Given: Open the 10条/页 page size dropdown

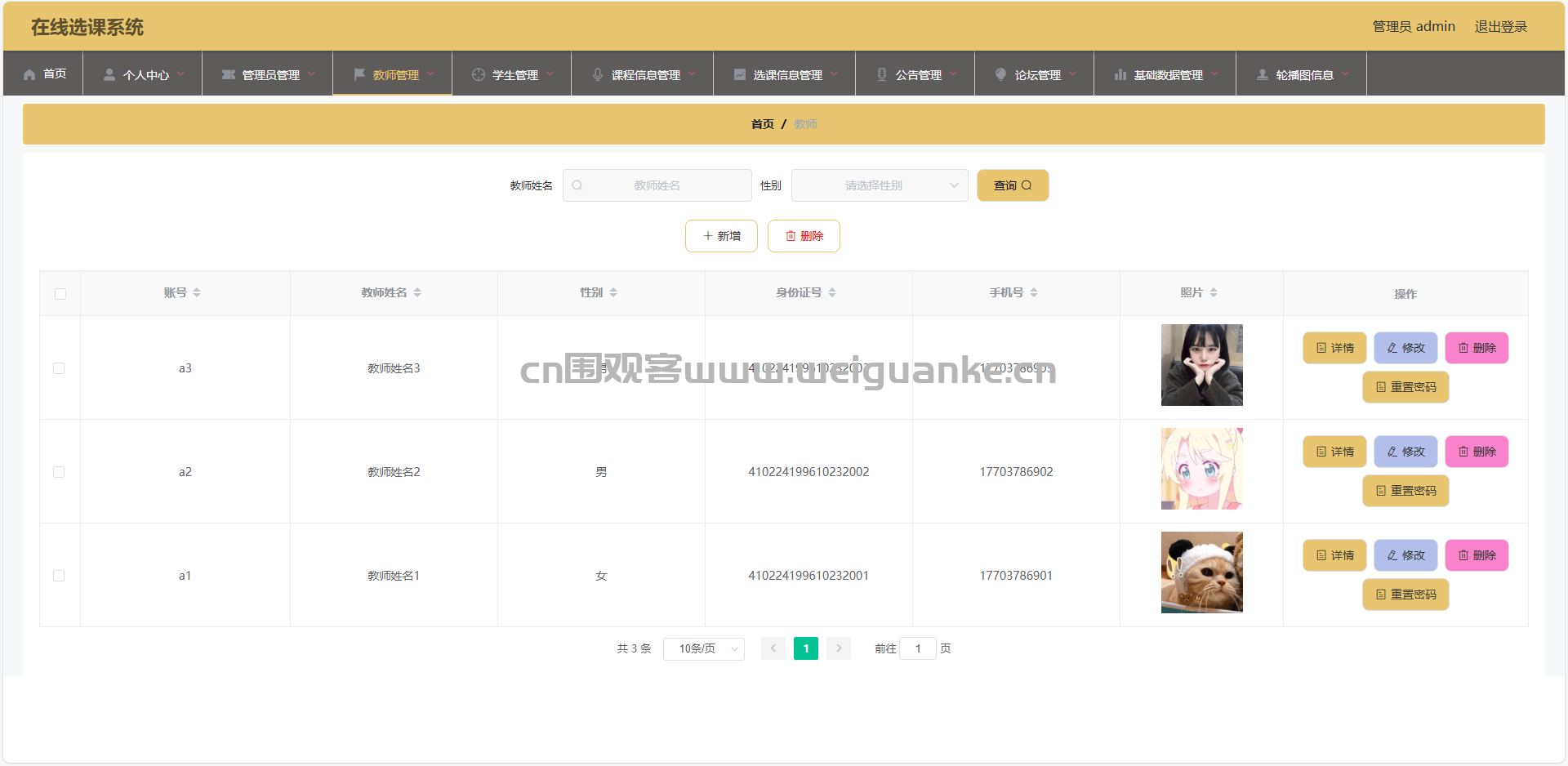Looking at the screenshot, I should [703, 648].
